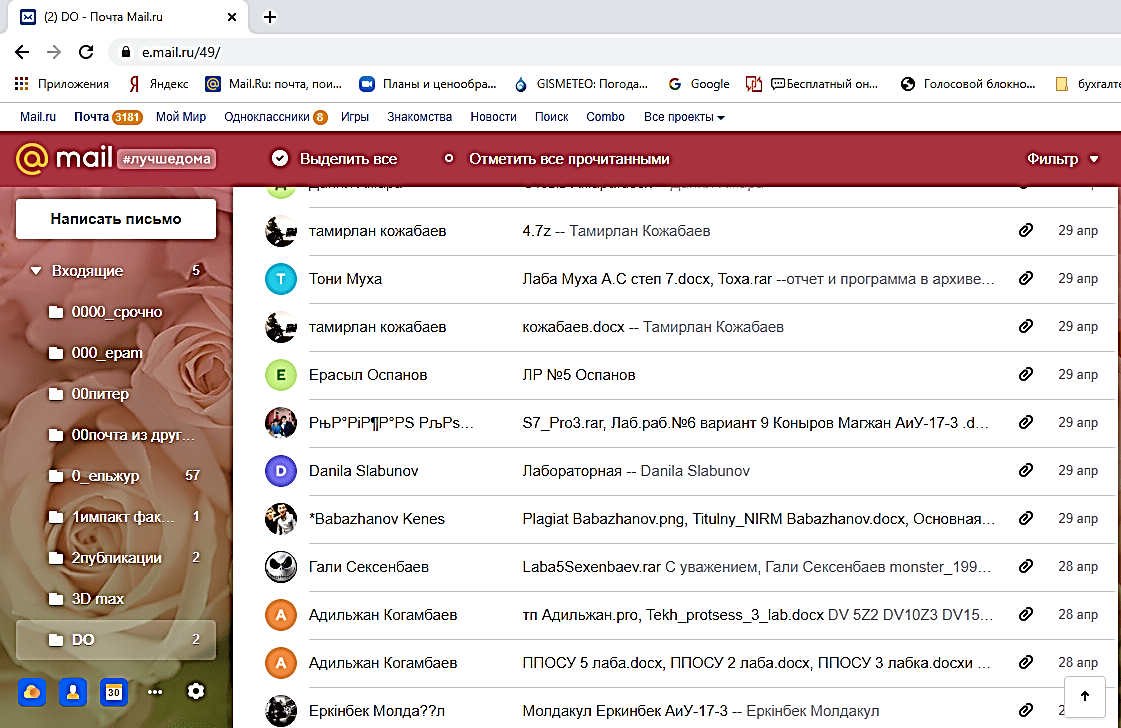
Task: Open the Яндекс bookmark
Action: [158, 84]
